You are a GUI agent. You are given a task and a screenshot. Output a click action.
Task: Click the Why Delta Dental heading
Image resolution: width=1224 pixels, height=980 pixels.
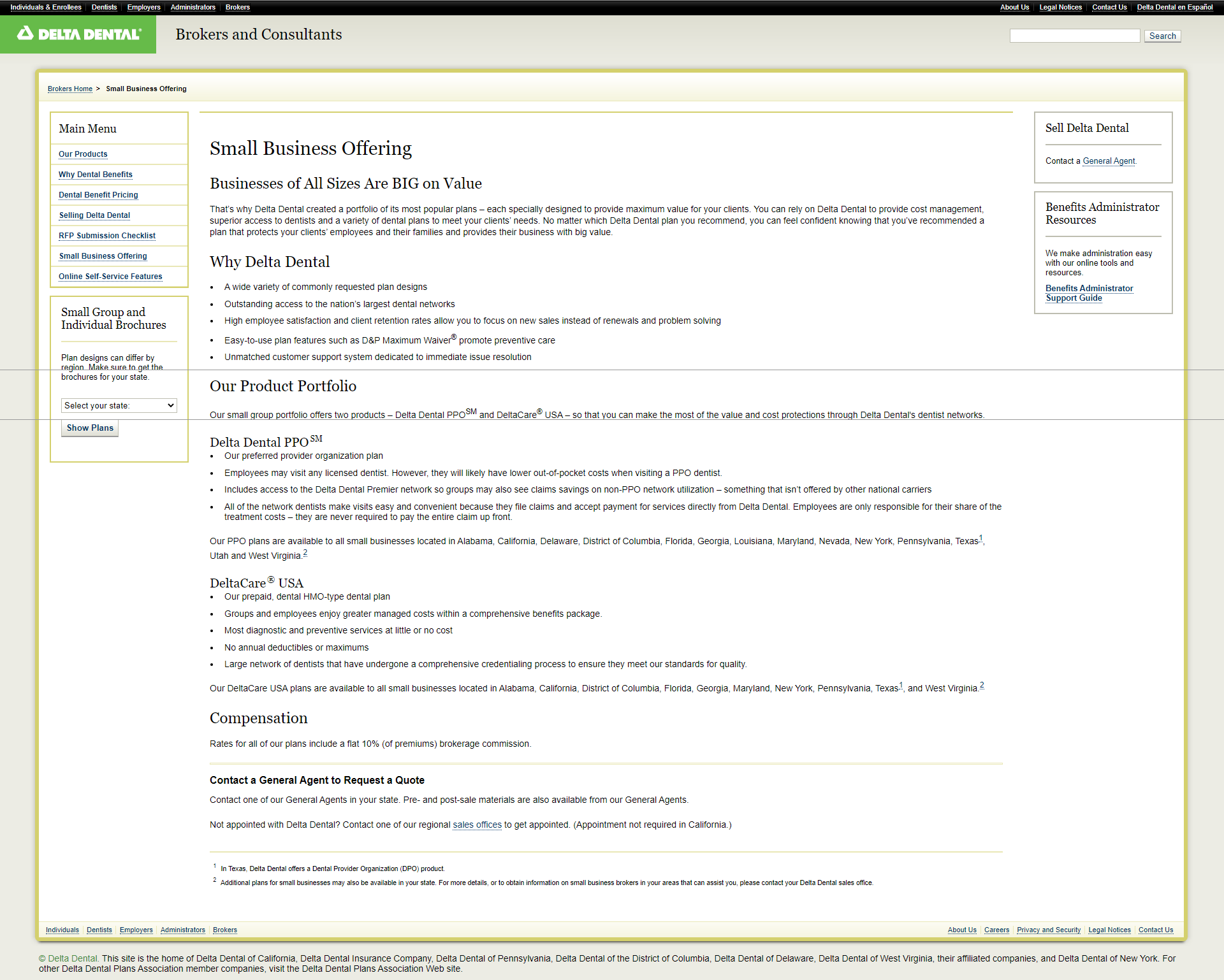[270, 262]
